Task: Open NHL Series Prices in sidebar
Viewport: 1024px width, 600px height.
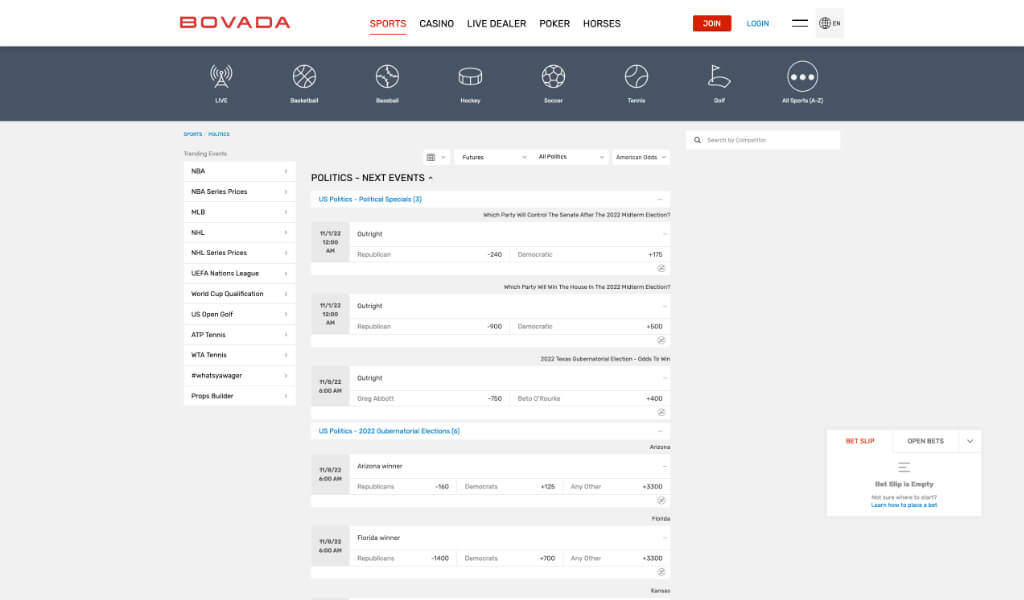Action: pyautogui.click(x=240, y=253)
